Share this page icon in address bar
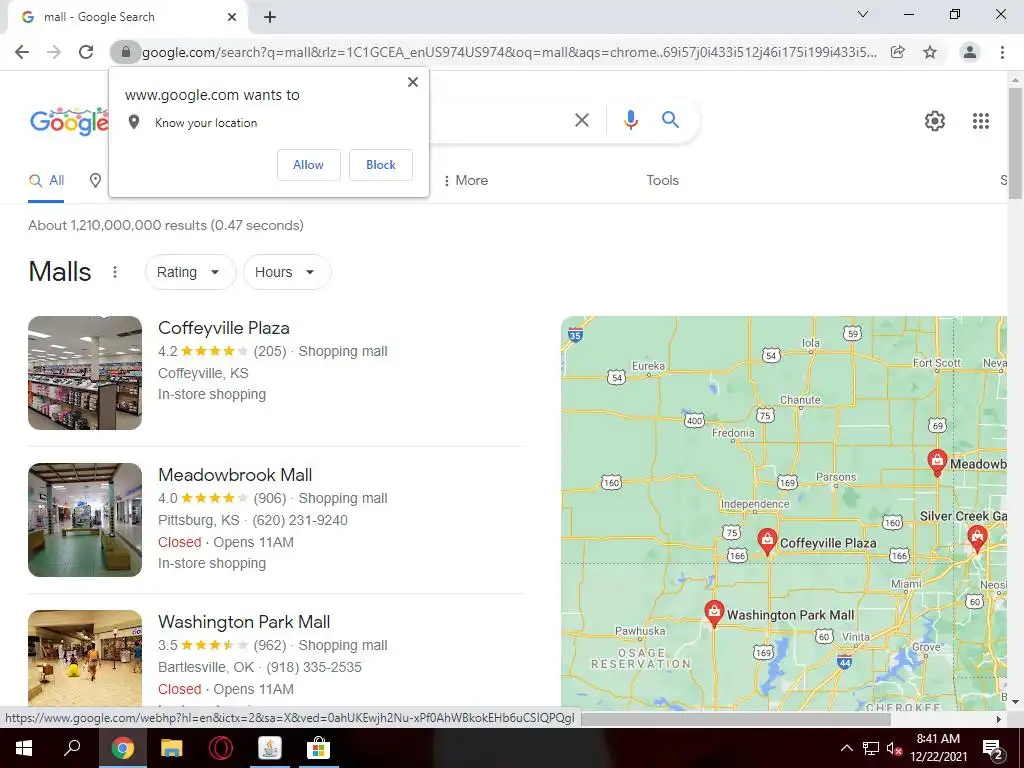The width and height of the screenshot is (1024, 768). tap(898, 52)
